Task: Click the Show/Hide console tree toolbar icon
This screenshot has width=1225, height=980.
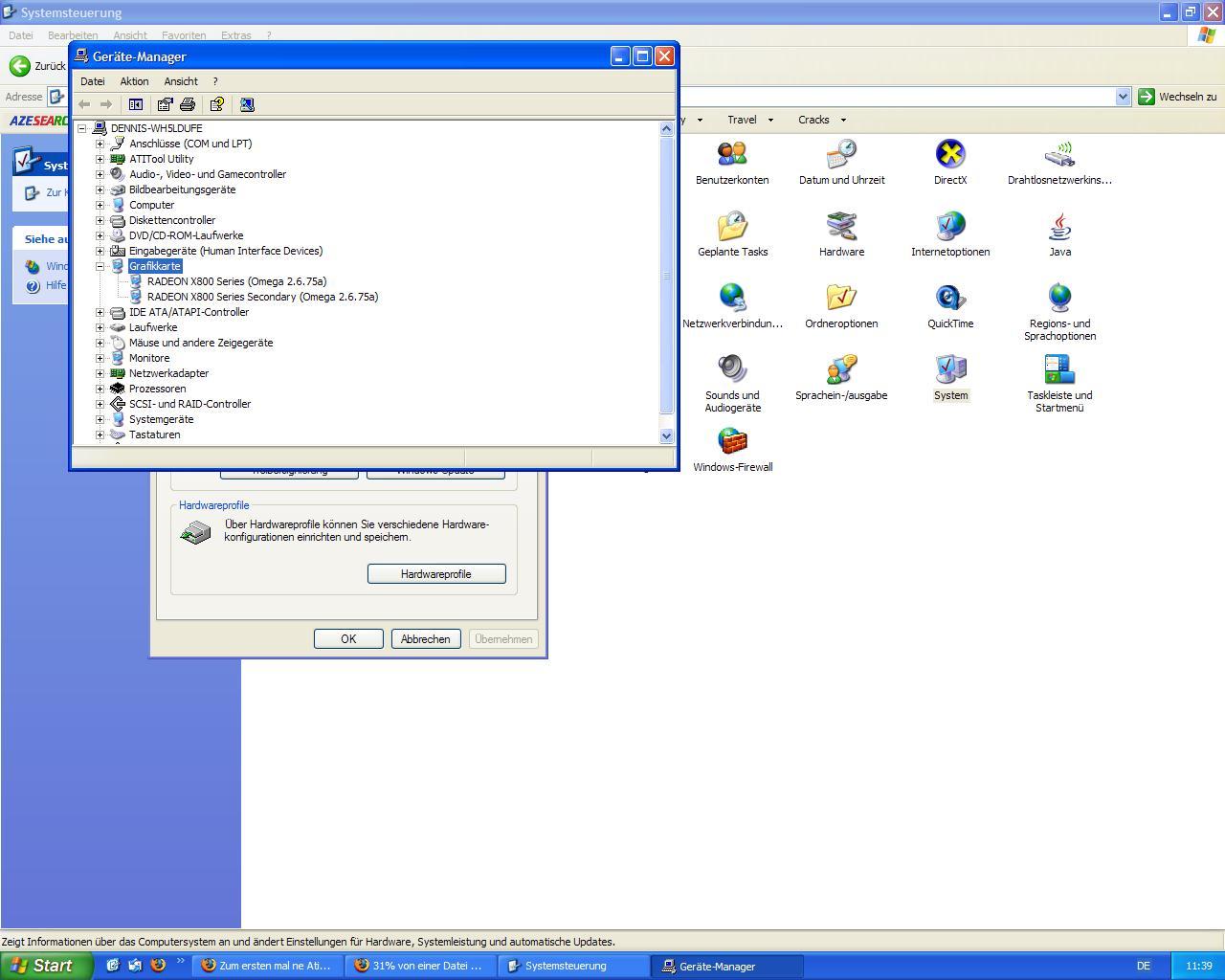Action: (136, 104)
